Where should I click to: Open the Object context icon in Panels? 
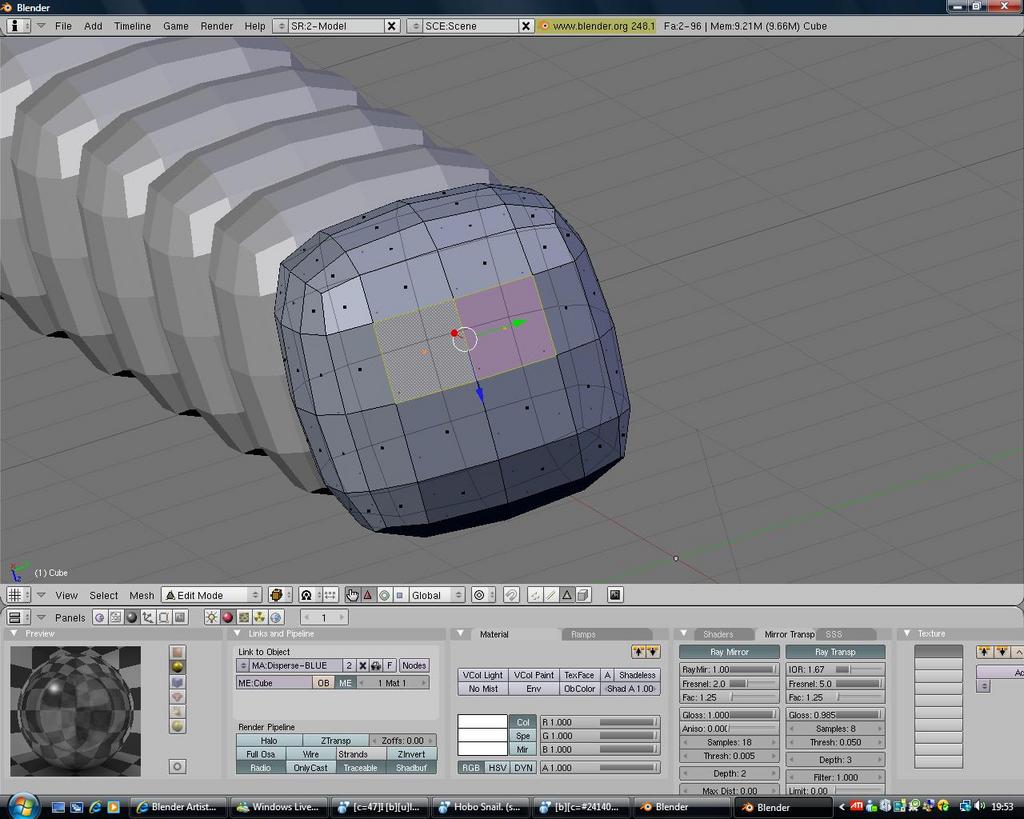click(148, 617)
